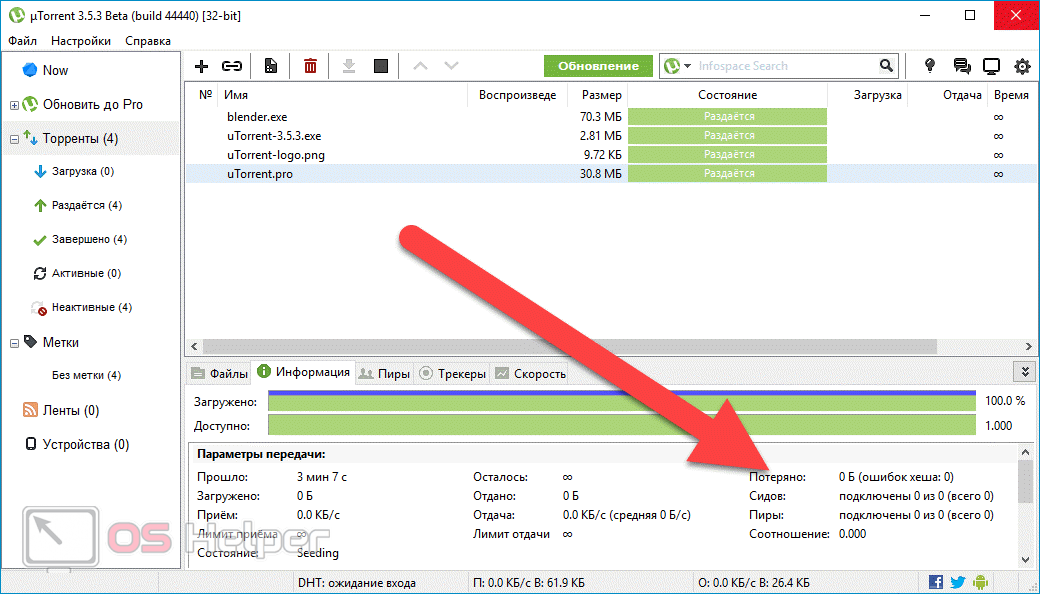Collapse the details pane with chevron button
This screenshot has height=594, width=1040.
tap(1022, 372)
